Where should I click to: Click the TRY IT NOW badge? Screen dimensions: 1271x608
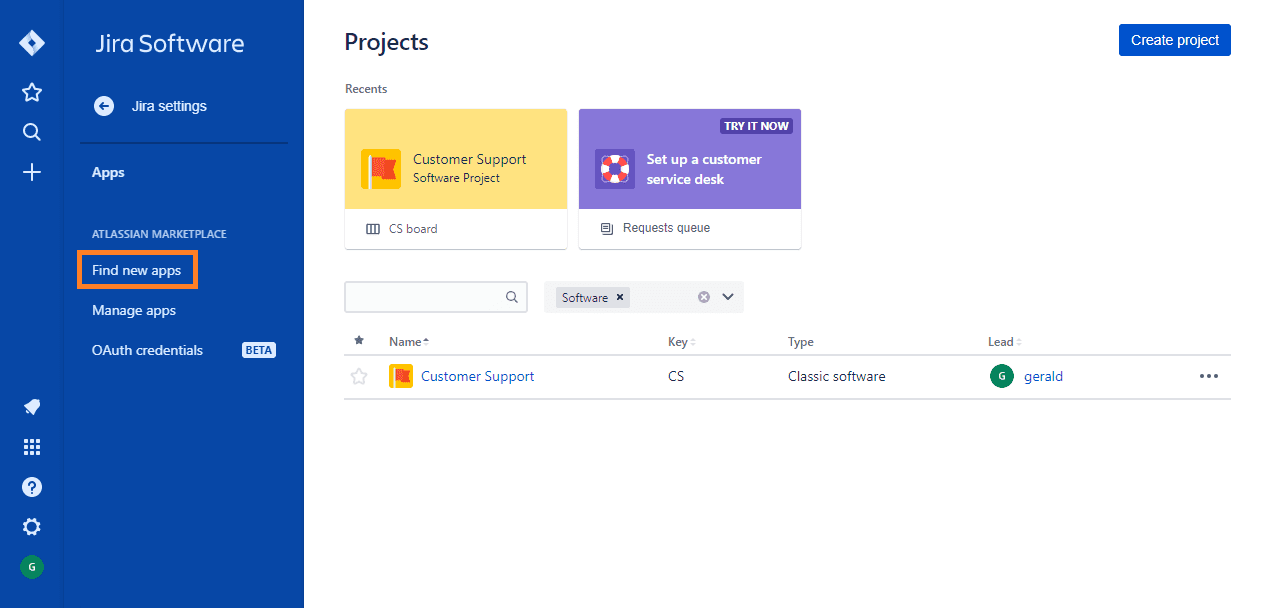pos(757,126)
